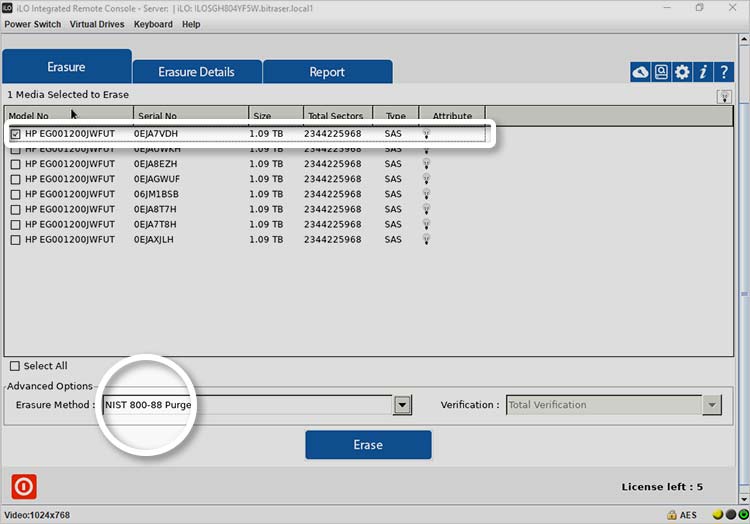Image resolution: width=750 pixels, height=524 pixels.
Task: Click bulb attribute icon for 0EJA7T8H row
Action: coord(426,225)
